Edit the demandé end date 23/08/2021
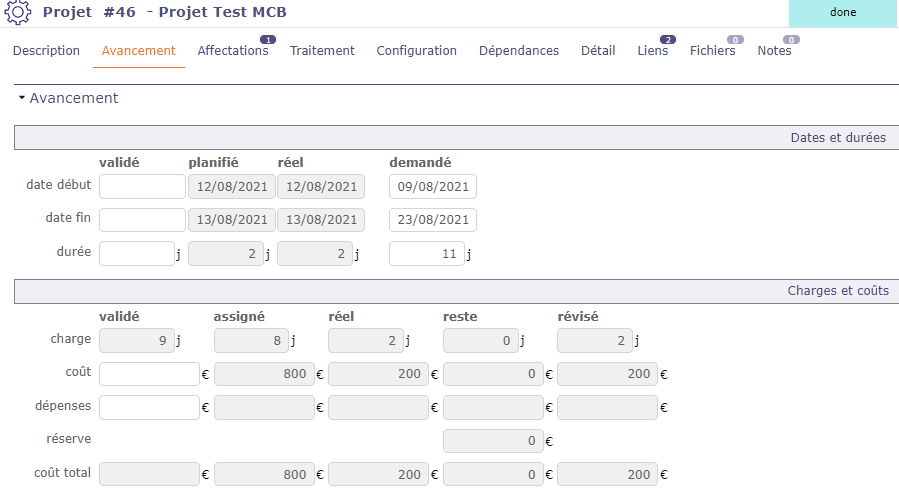 433,220
